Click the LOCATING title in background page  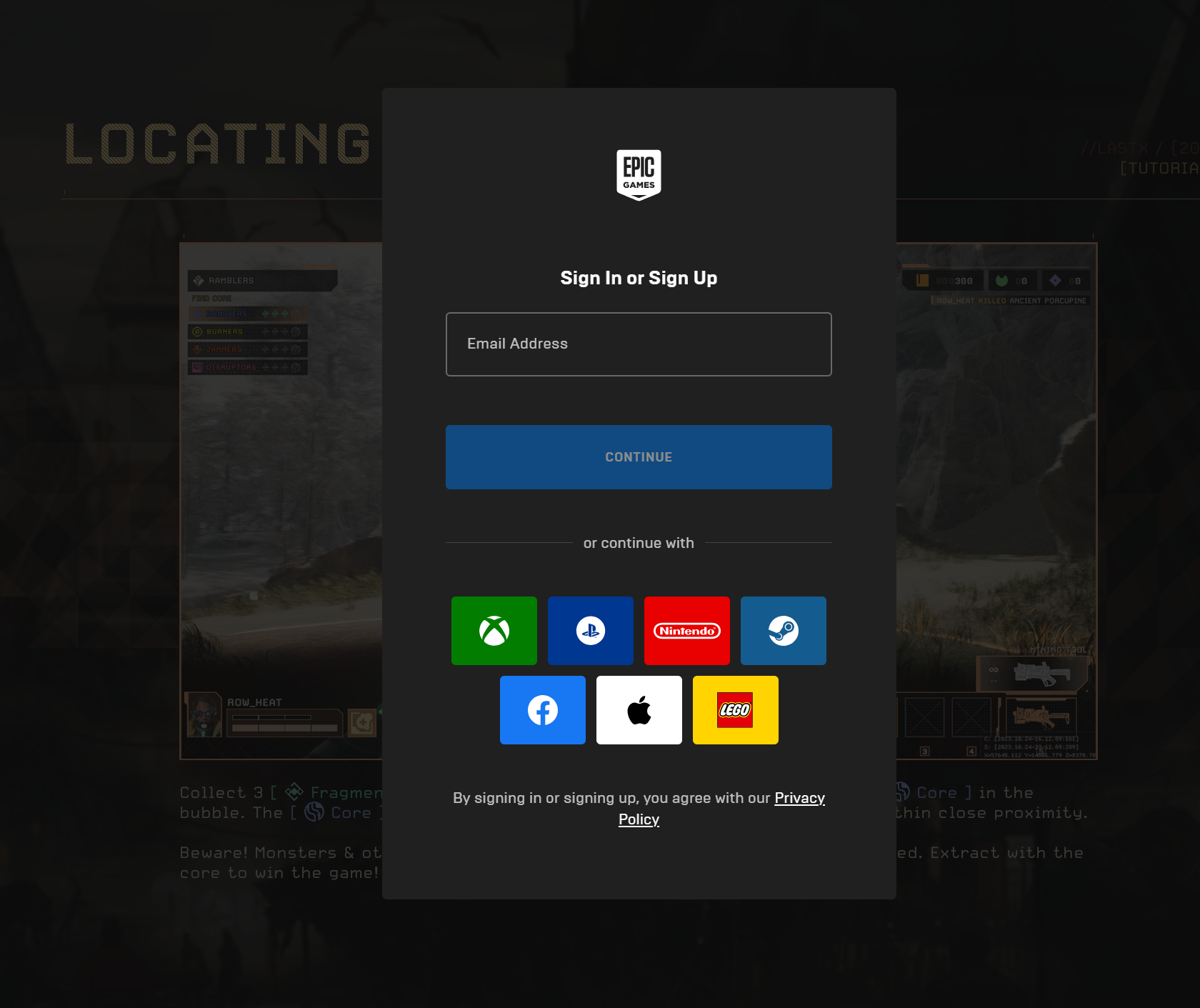click(218, 144)
